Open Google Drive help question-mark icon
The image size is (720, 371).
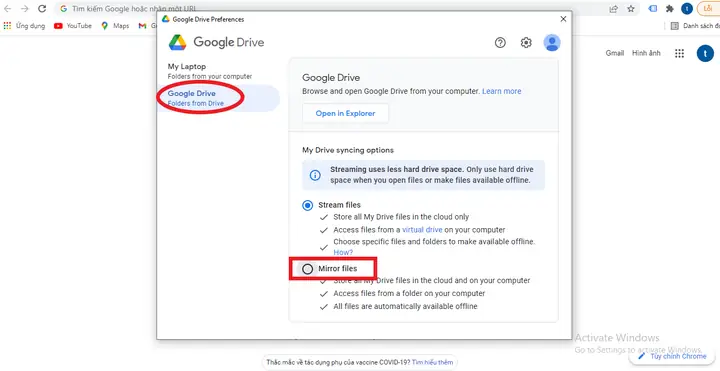500,43
